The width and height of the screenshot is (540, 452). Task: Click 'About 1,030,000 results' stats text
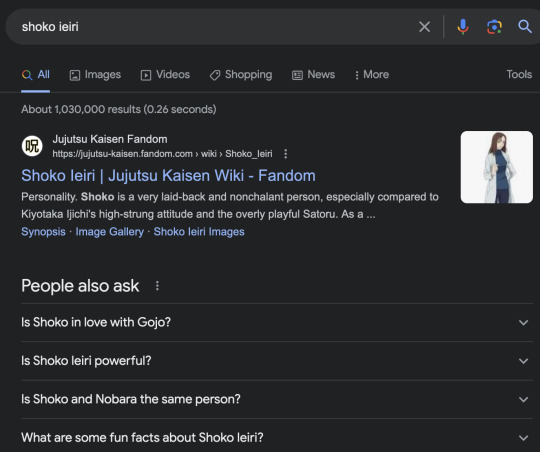(x=119, y=109)
